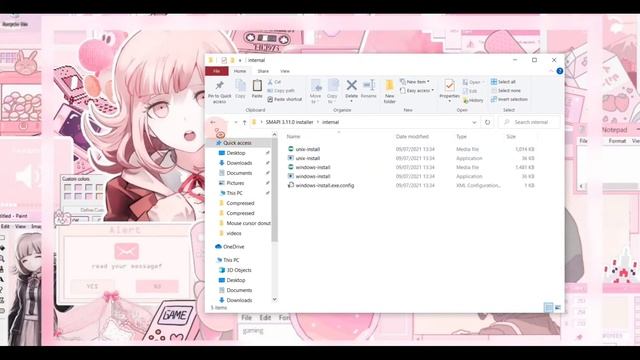Sort by the Size column header
Screen dimensions: 640x360
(511, 136)
